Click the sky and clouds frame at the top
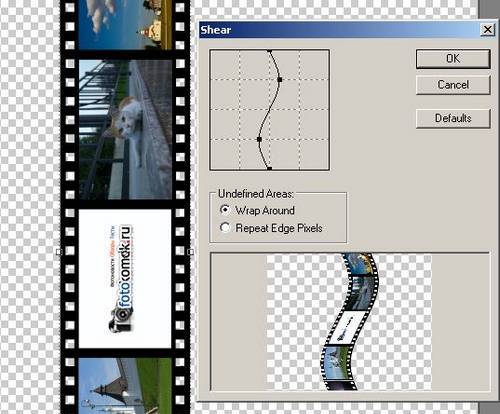The height and width of the screenshot is (414, 500). pos(125,25)
